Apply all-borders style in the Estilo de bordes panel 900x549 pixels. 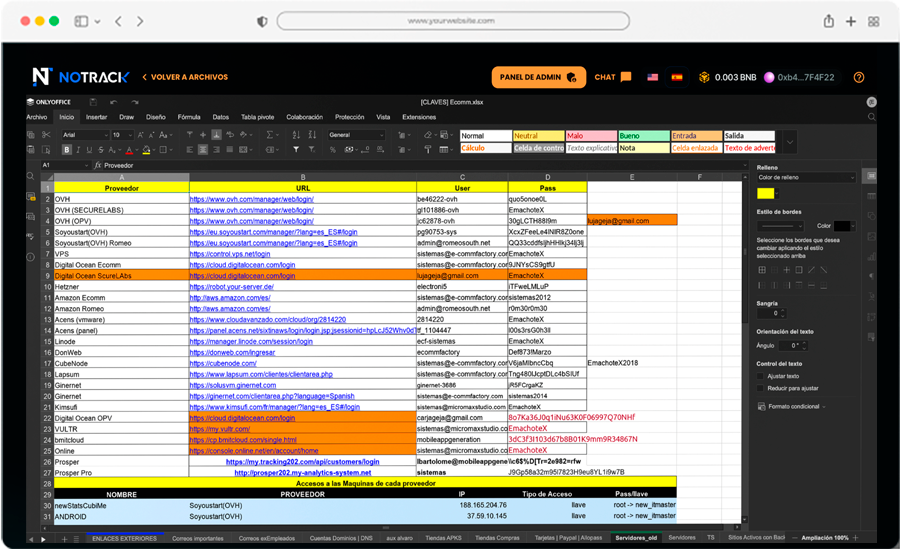pyautogui.click(x=762, y=269)
